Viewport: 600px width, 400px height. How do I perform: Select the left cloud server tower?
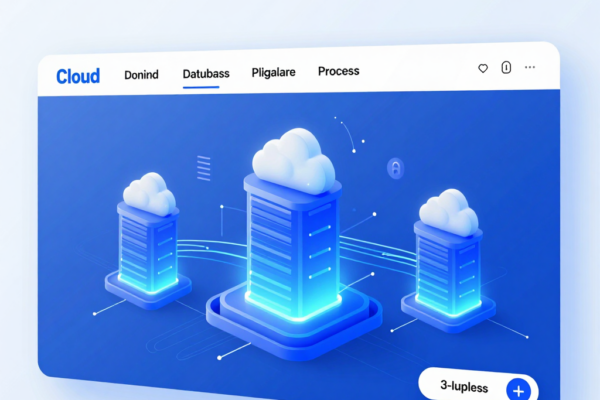(x=148, y=239)
